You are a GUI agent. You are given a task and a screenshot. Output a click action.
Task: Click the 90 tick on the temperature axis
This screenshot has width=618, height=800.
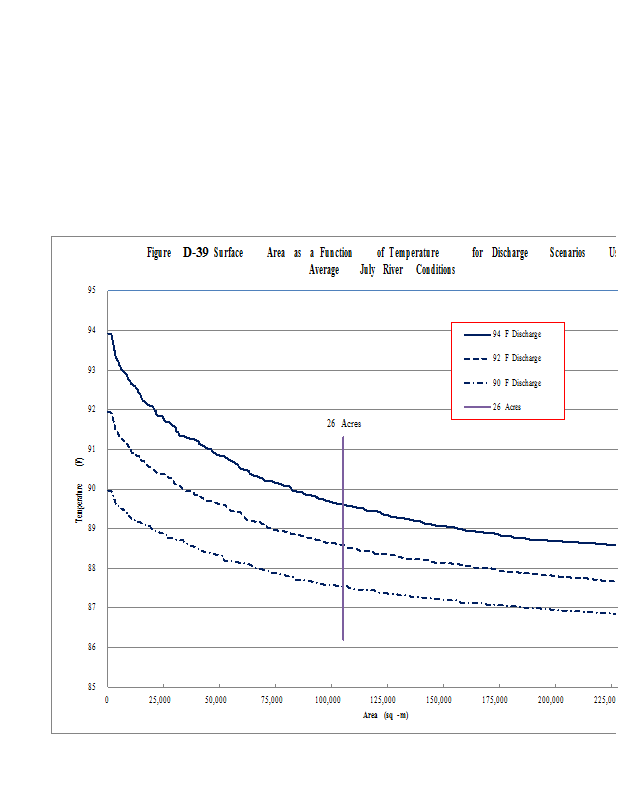(91, 489)
